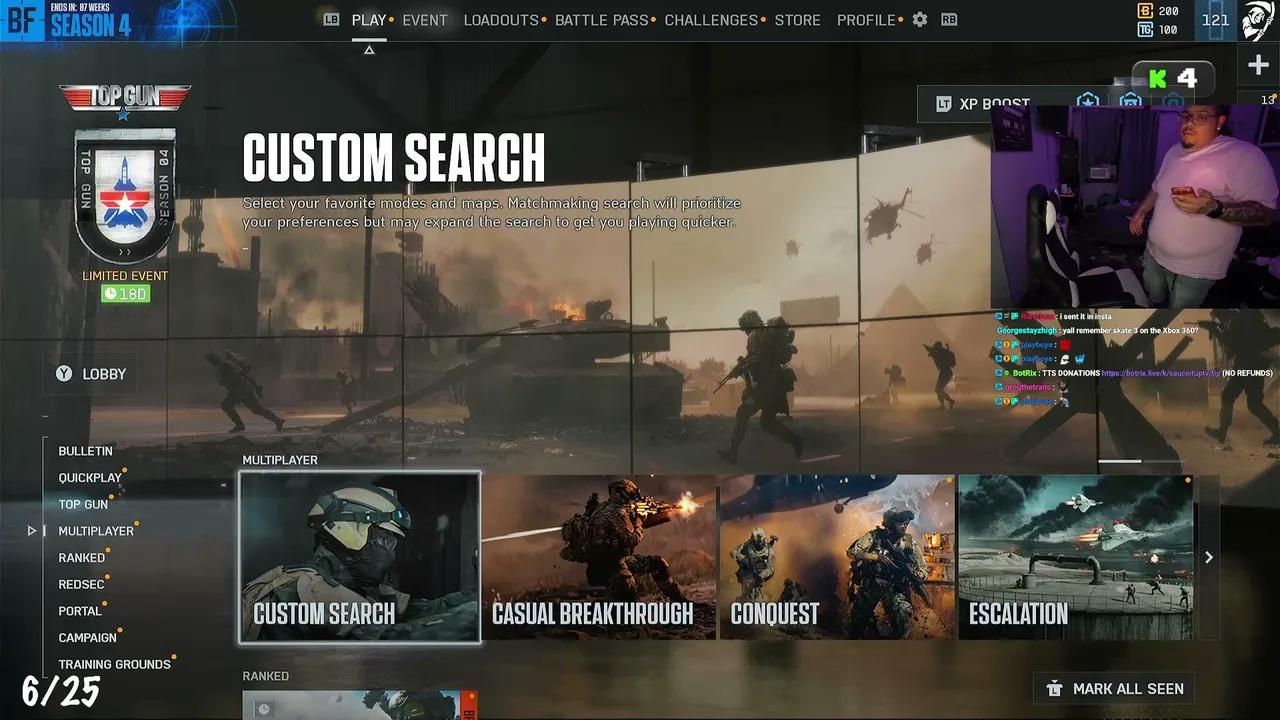Click the MARK ALL SEEN button
Viewport: 1280px width, 720px height.
(x=1114, y=689)
